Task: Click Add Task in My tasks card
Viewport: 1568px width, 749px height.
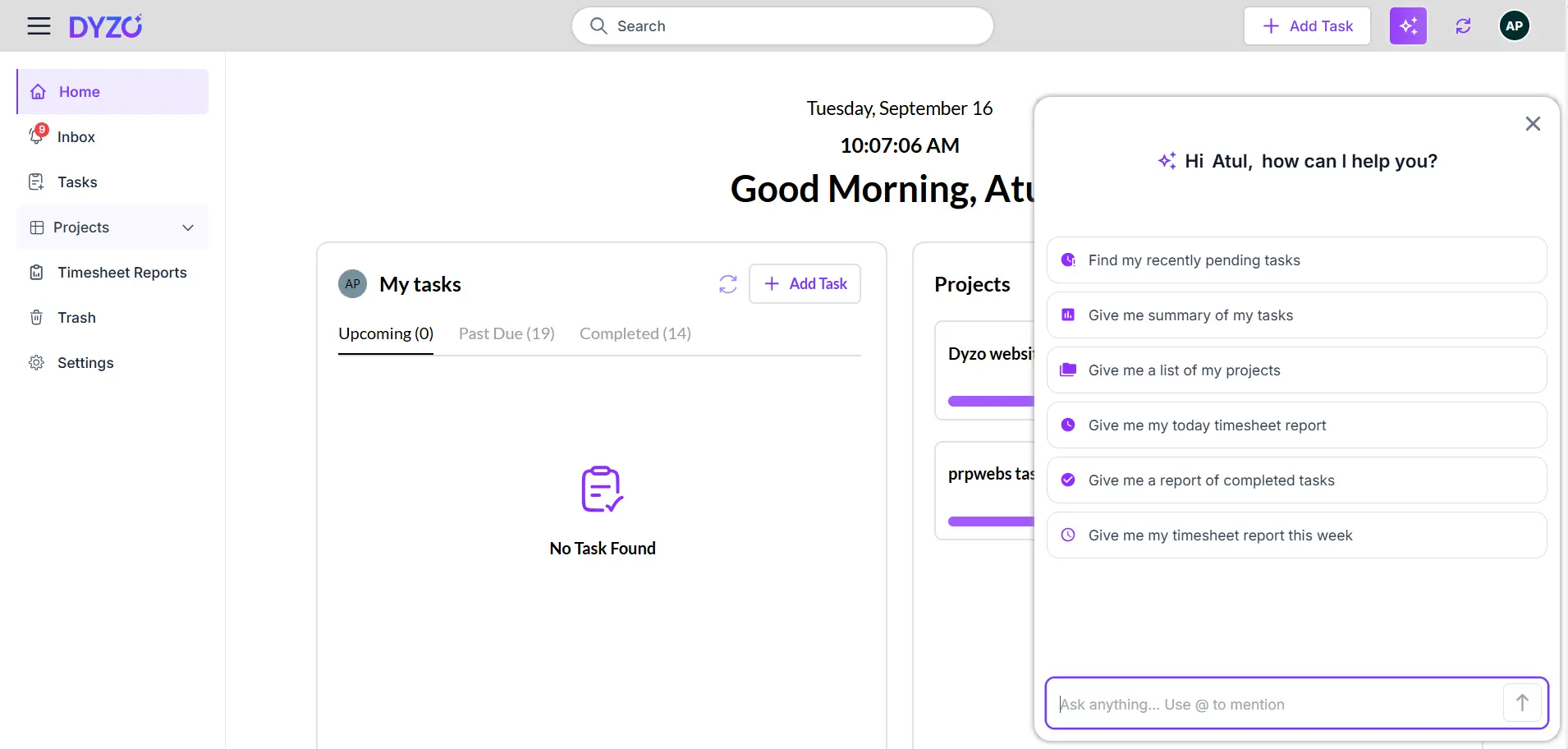Action: point(805,284)
